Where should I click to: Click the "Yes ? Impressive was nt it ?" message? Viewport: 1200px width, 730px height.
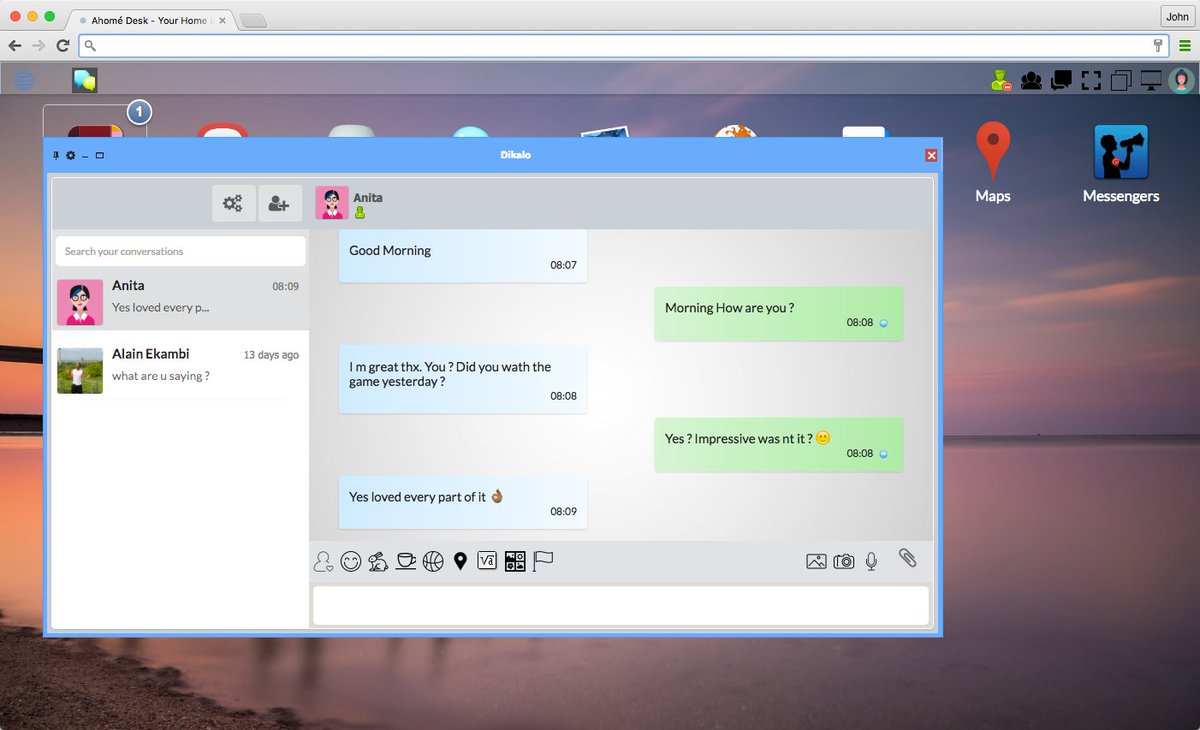[779, 444]
